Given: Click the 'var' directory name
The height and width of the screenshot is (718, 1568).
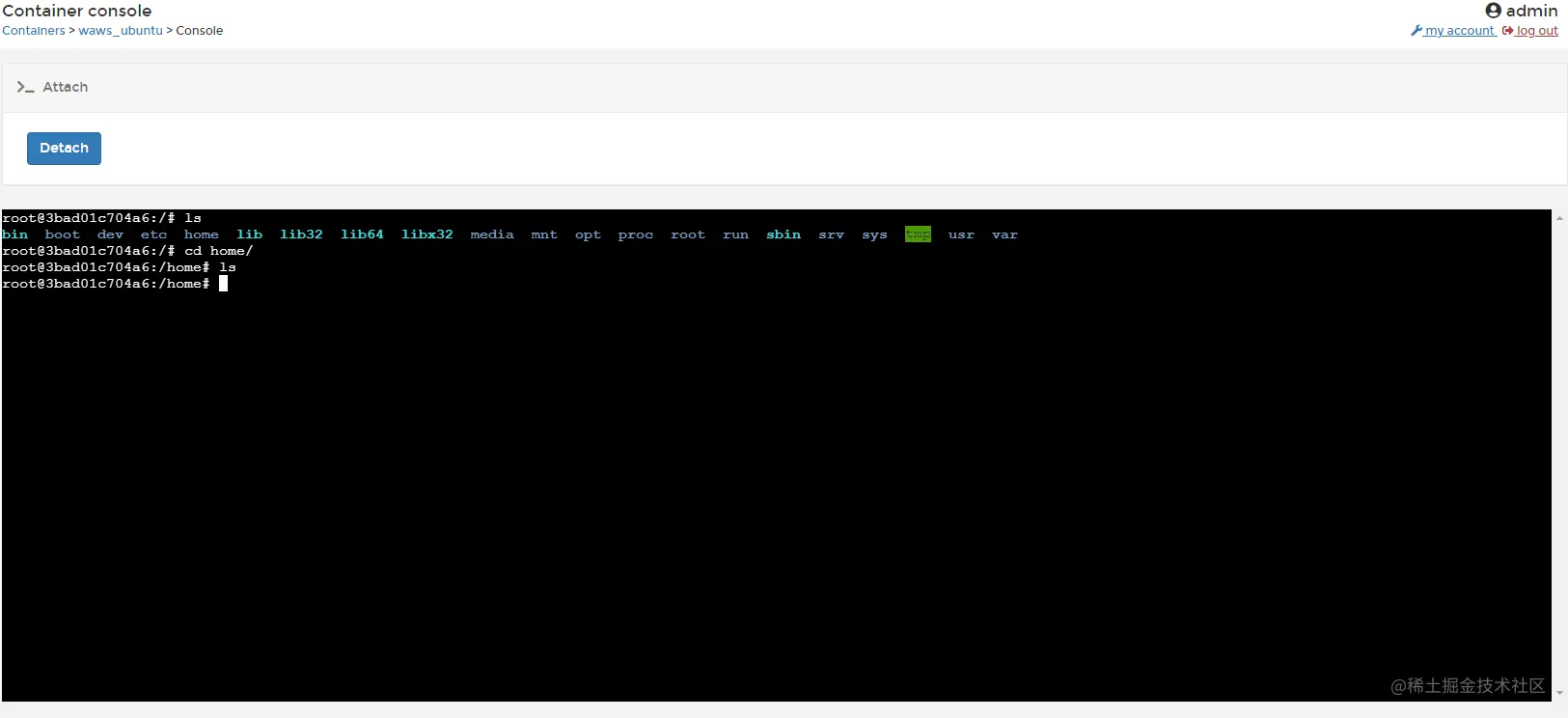Looking at the screenshot, I should [x=1005, y=235].
